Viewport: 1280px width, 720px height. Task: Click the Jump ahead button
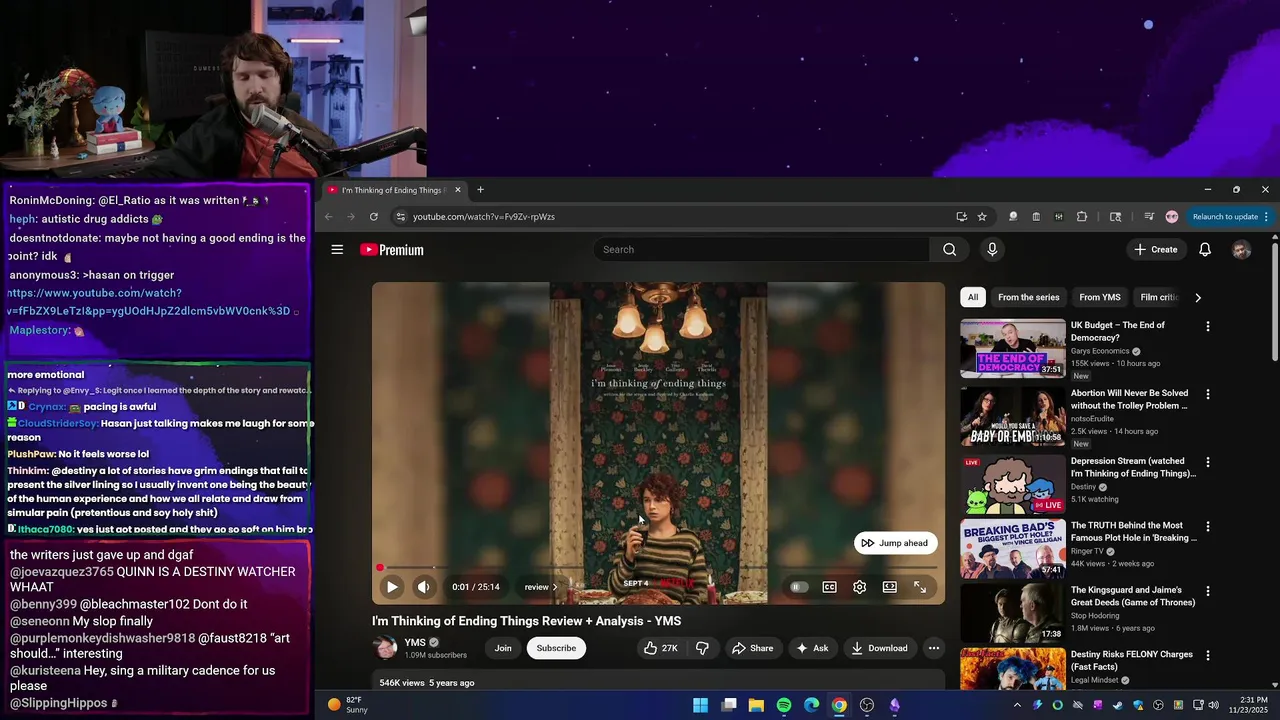(895, 543)
